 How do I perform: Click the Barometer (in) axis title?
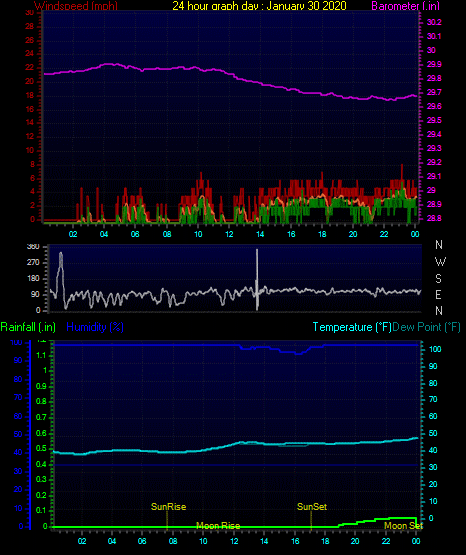tap(405, 6)
